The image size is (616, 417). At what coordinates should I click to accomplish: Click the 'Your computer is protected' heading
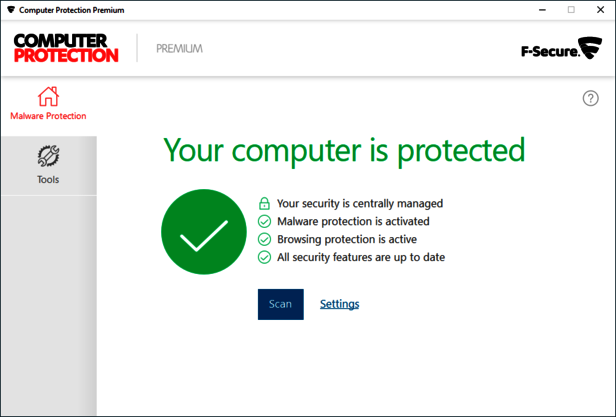pos(344,150)
